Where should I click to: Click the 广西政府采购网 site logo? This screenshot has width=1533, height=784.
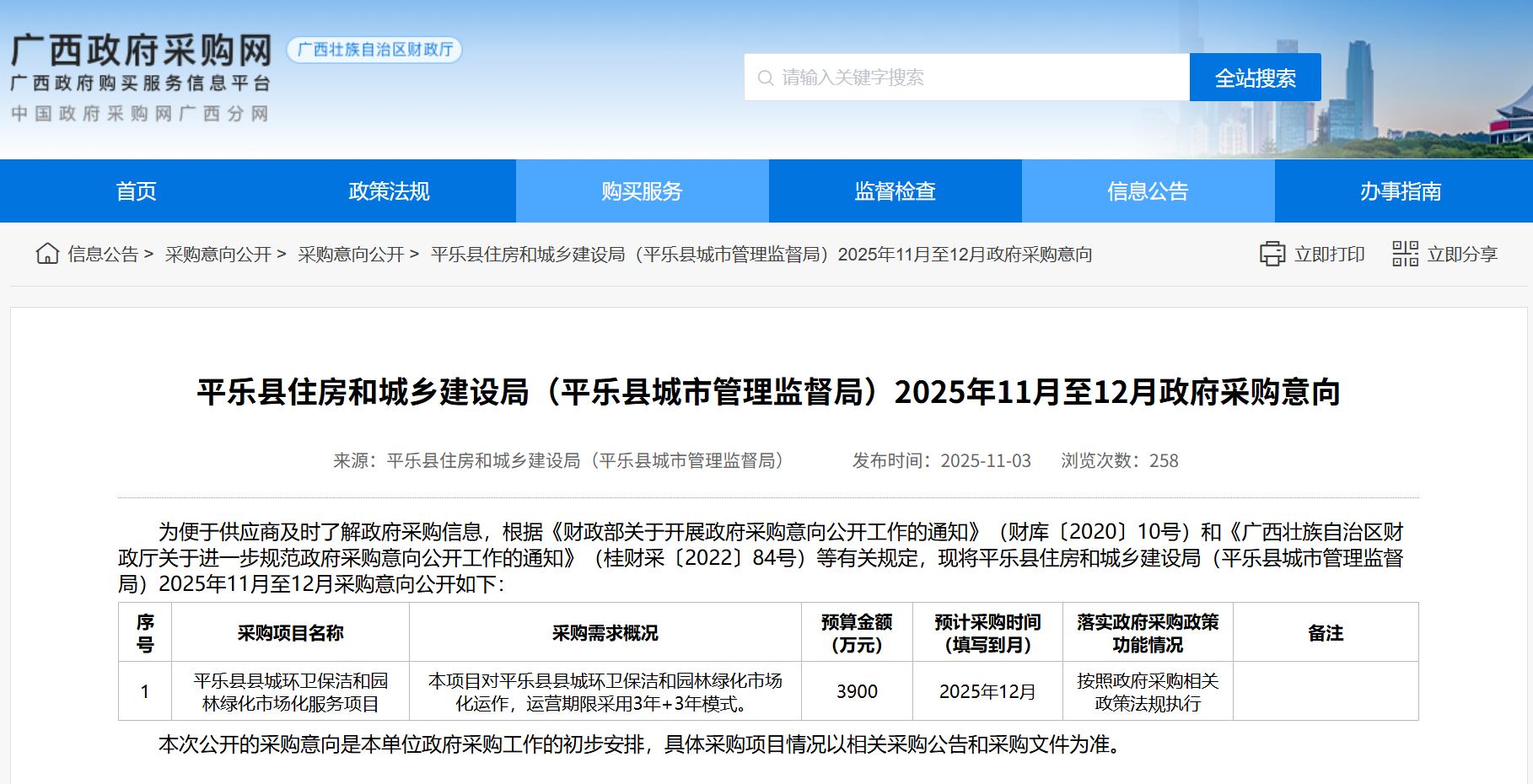pyautogui.click(x=142, y=51)
